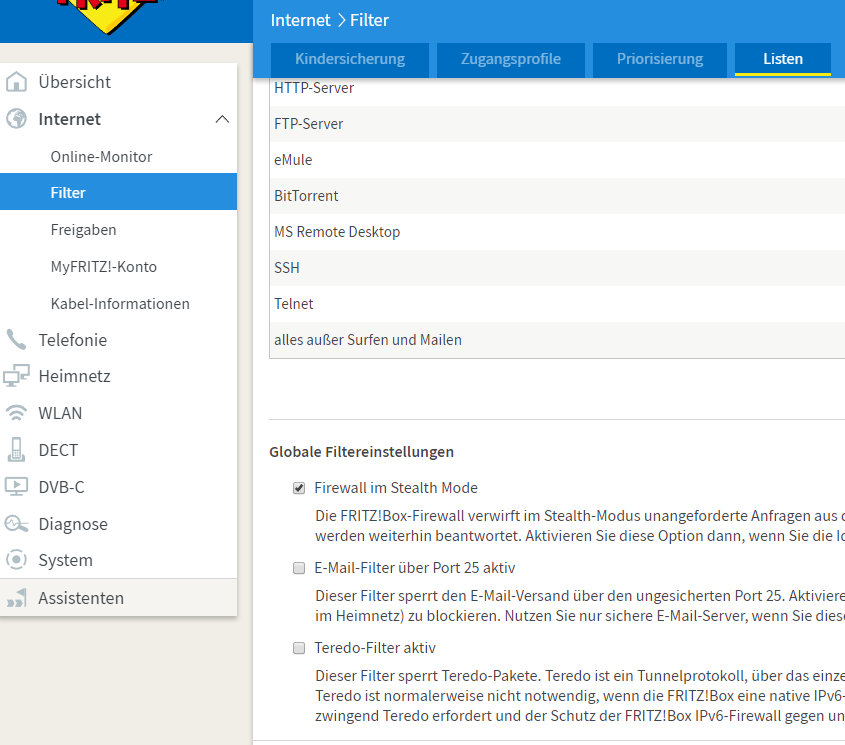Click the Teredo-Filter aktiv label
Viewport: 845px width, 745px height.
[x=375, y=647]
